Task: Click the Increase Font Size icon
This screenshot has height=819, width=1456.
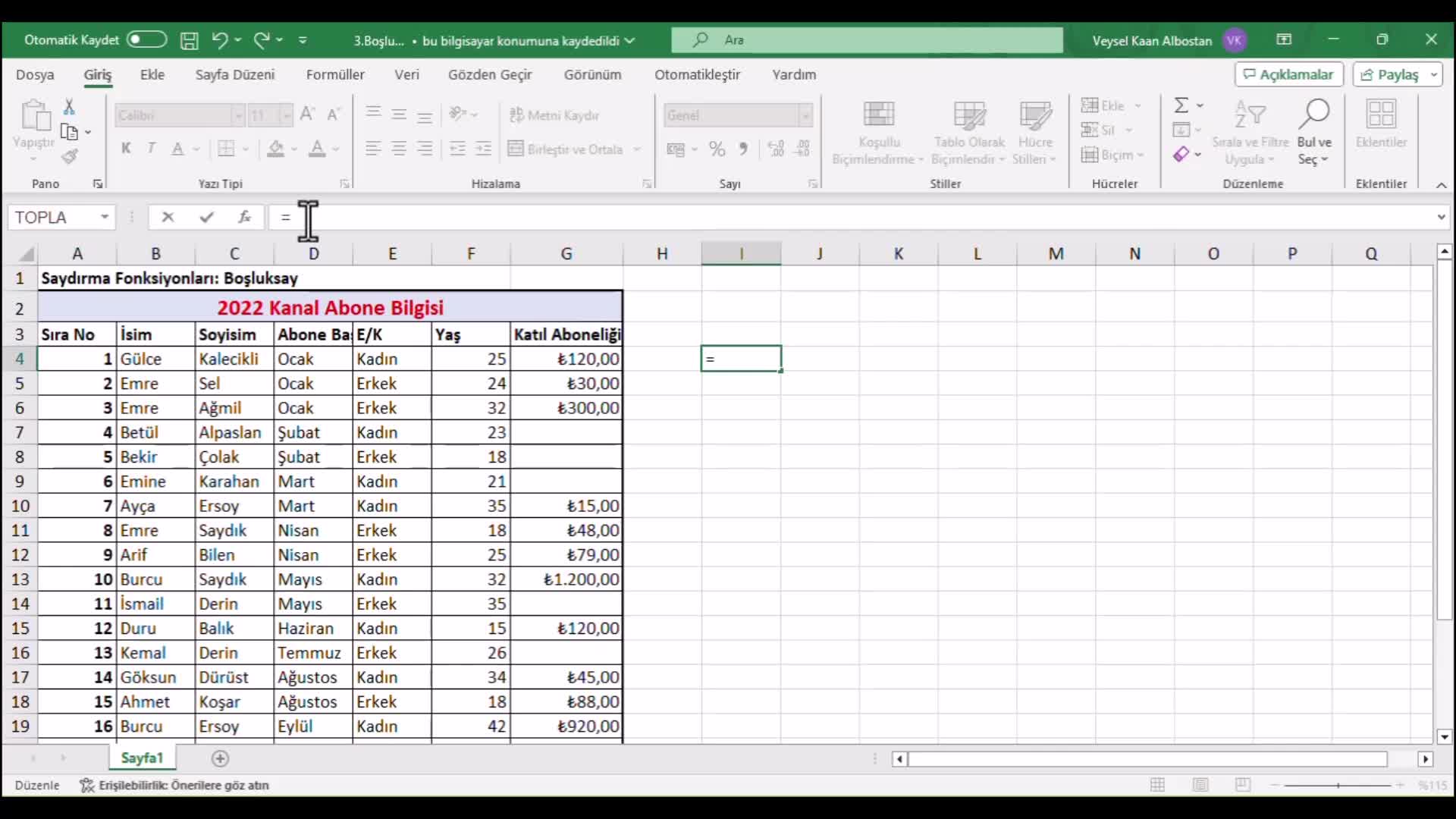Action: [x=307, y=114]
